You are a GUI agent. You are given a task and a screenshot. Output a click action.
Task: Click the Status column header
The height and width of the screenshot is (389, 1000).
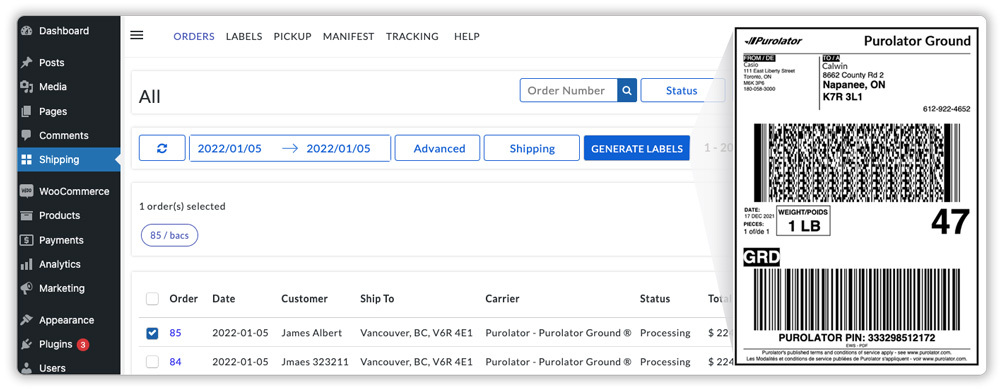point(655,298)
